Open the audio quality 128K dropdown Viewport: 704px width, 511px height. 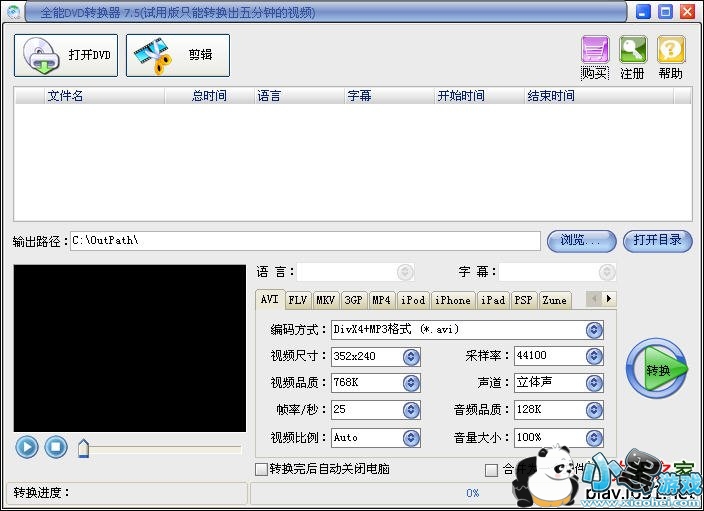click(x=594, y=410)
